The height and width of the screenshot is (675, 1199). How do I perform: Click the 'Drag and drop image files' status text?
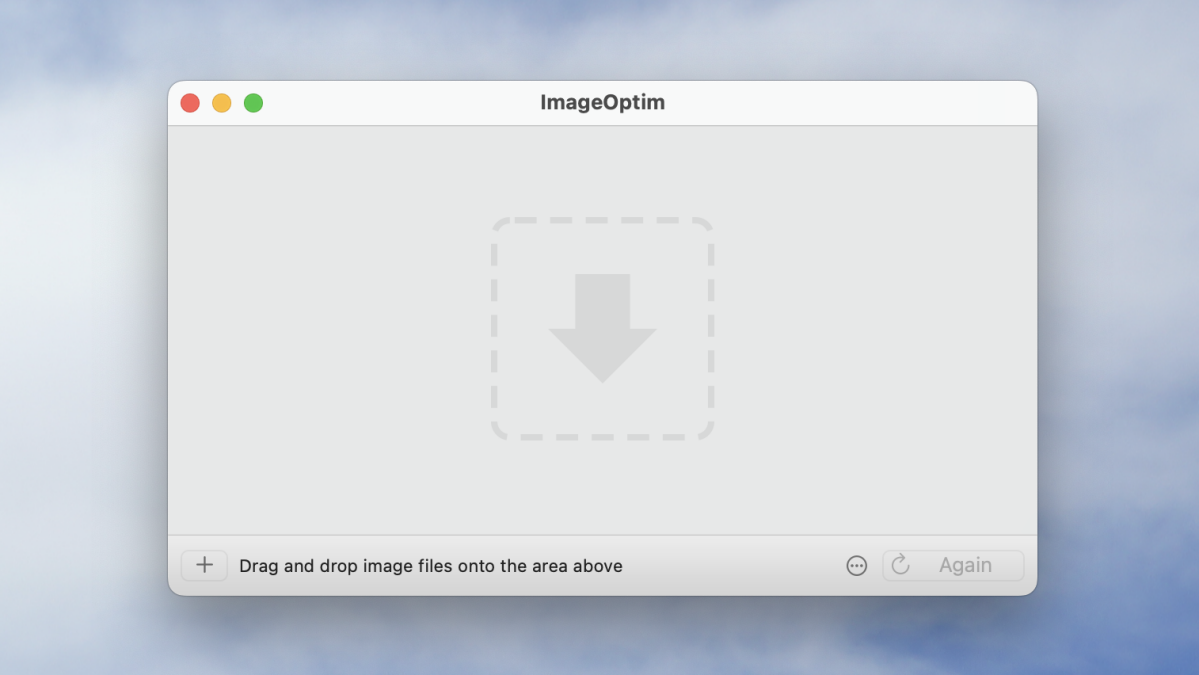point(431,566)
